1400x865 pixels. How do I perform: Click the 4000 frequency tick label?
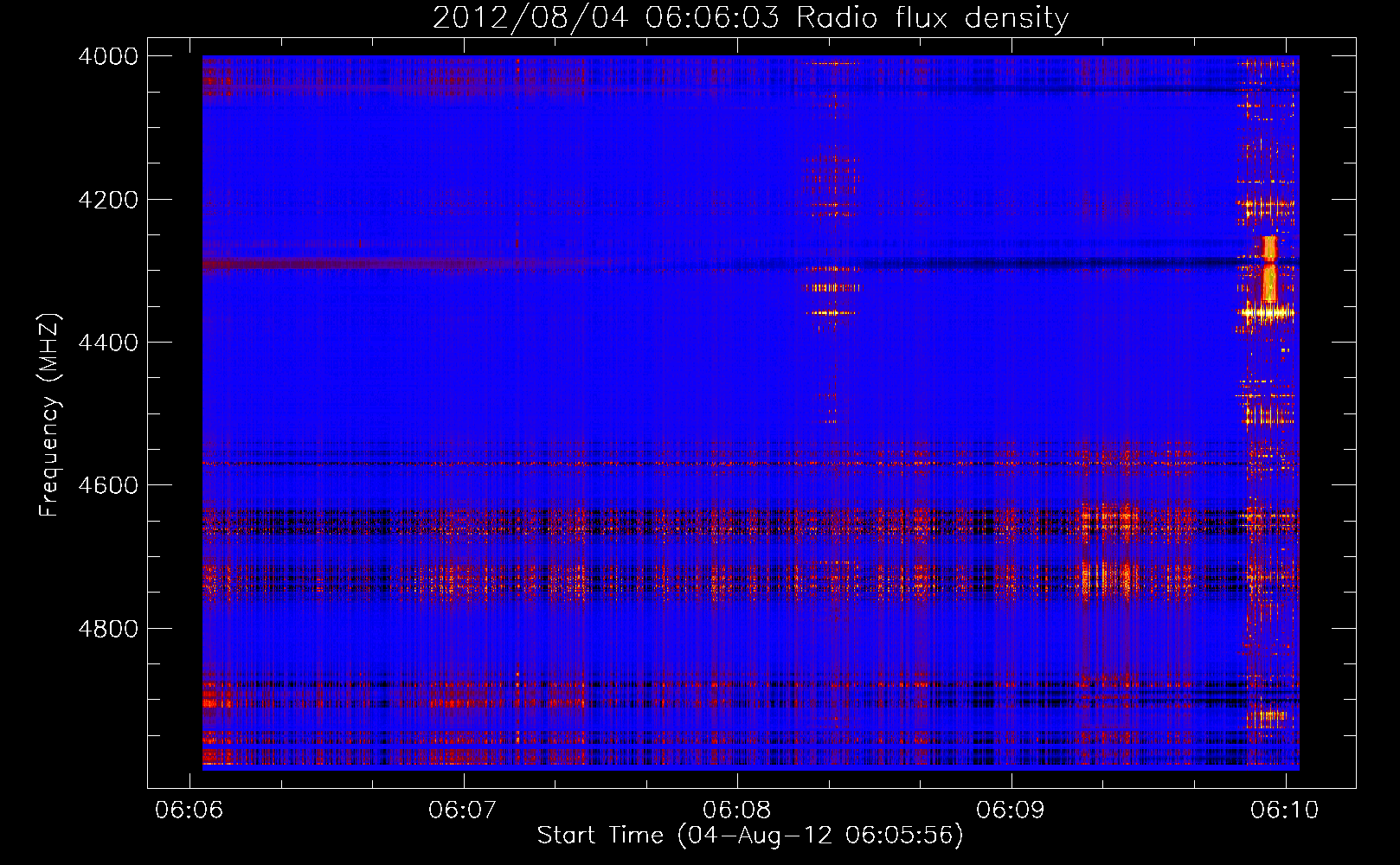[x=108, y=56]
